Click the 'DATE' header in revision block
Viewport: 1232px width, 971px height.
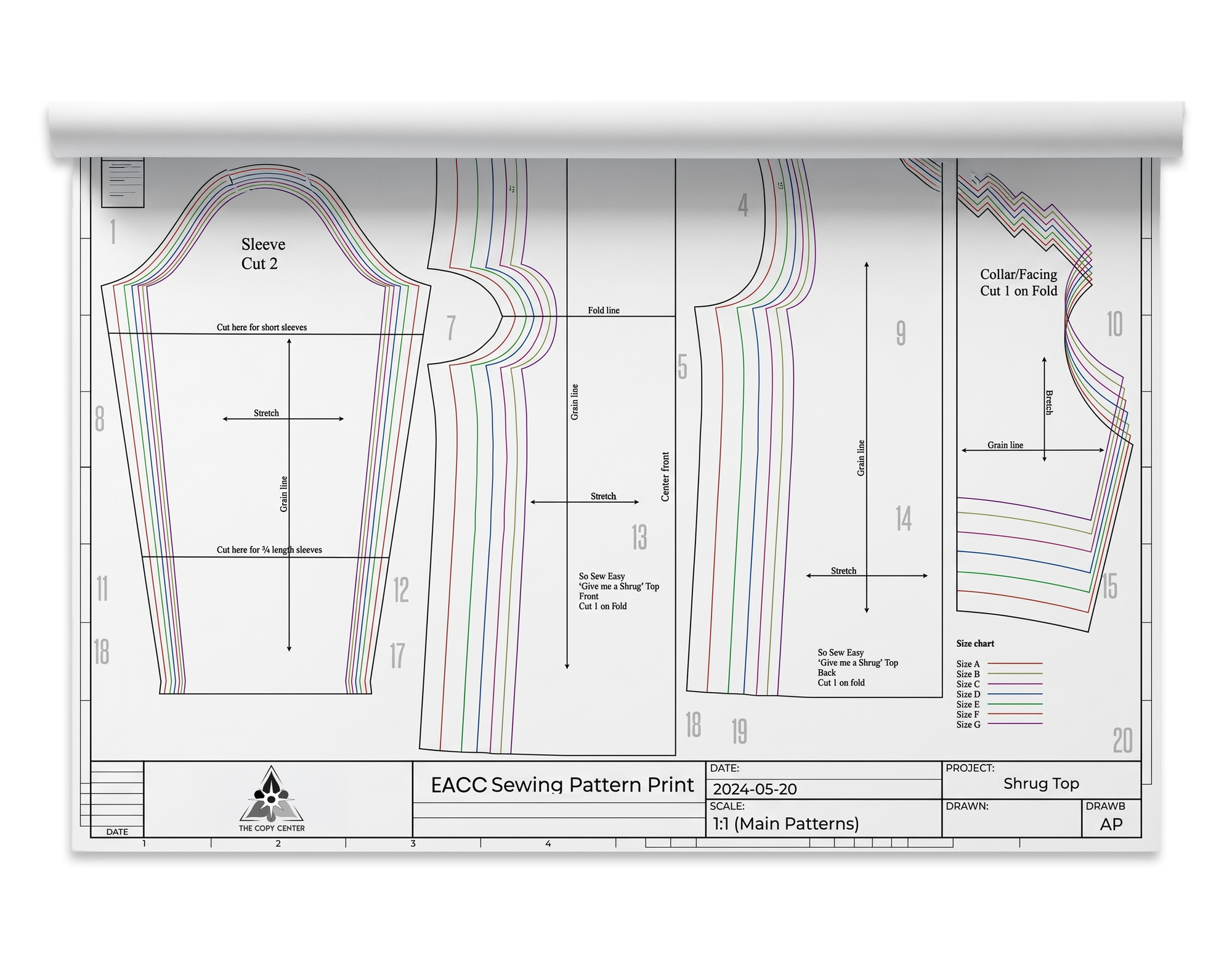[x=117, y=832]
